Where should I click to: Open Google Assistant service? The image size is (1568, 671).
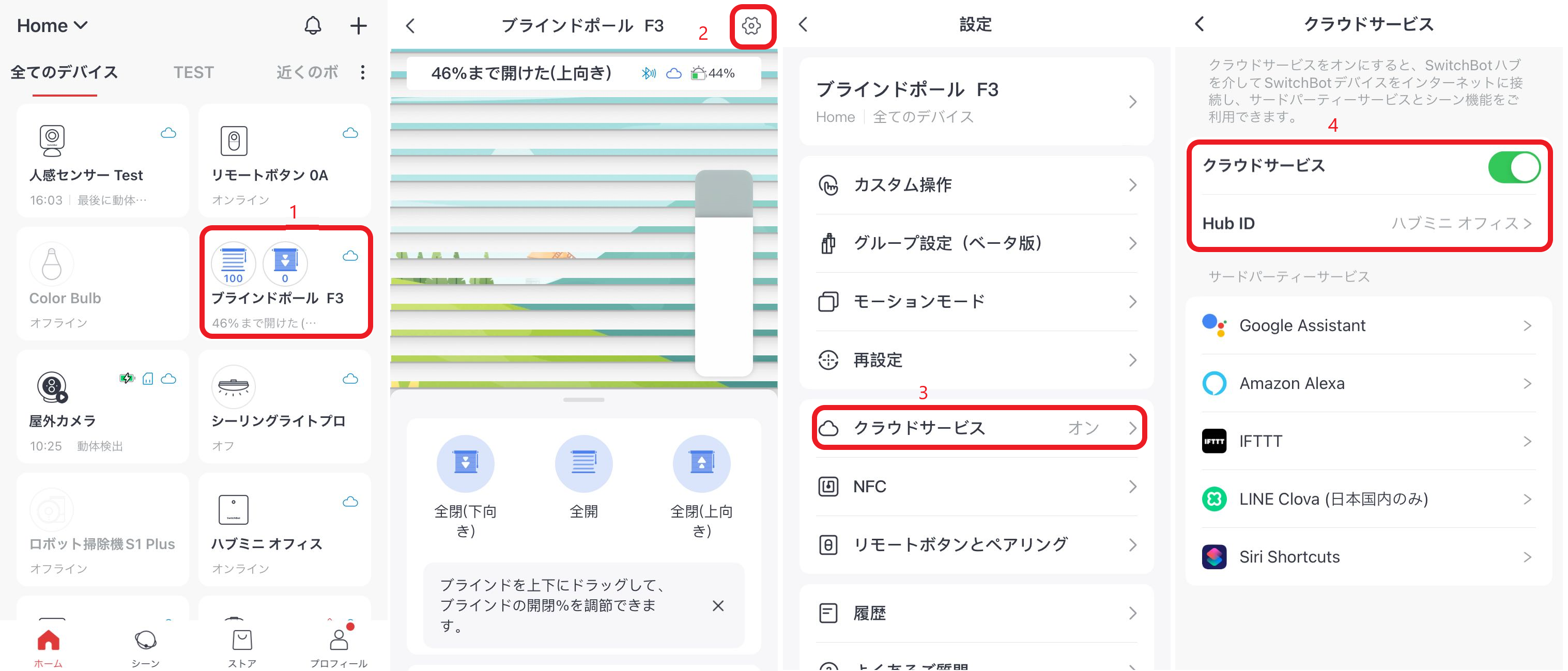(x=1369, y=325)
